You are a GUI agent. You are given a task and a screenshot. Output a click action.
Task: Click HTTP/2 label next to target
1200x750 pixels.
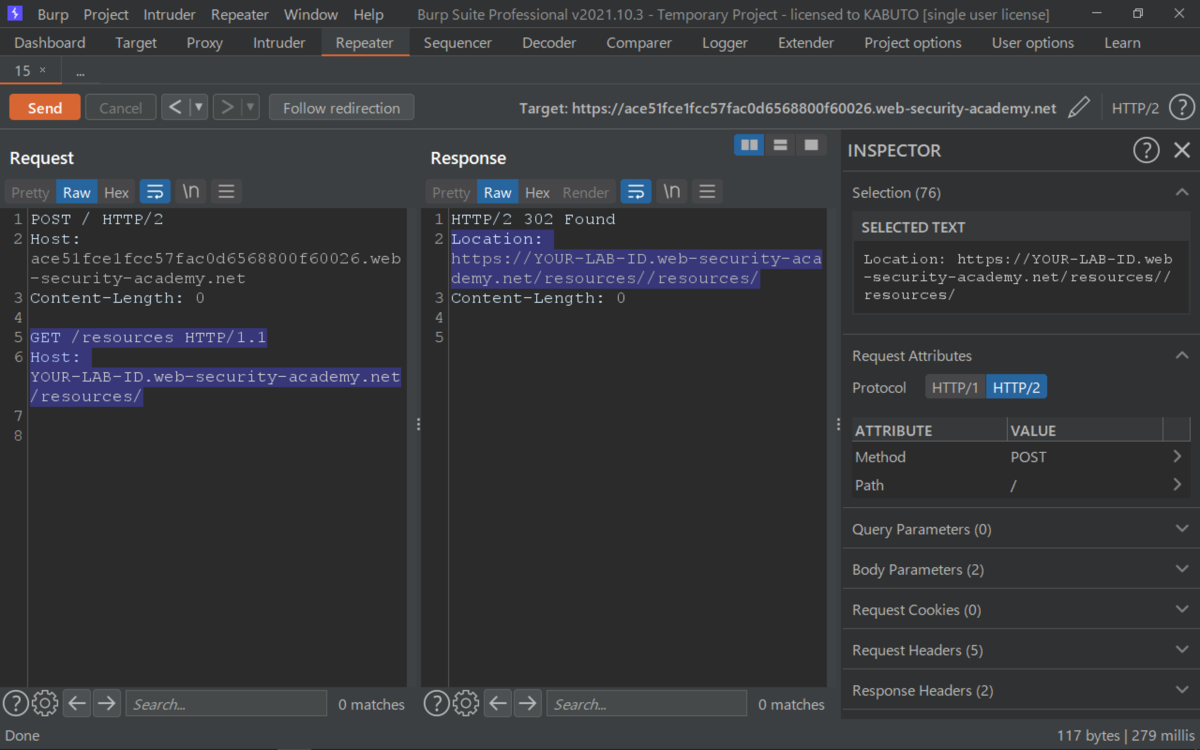point(1135,108)
